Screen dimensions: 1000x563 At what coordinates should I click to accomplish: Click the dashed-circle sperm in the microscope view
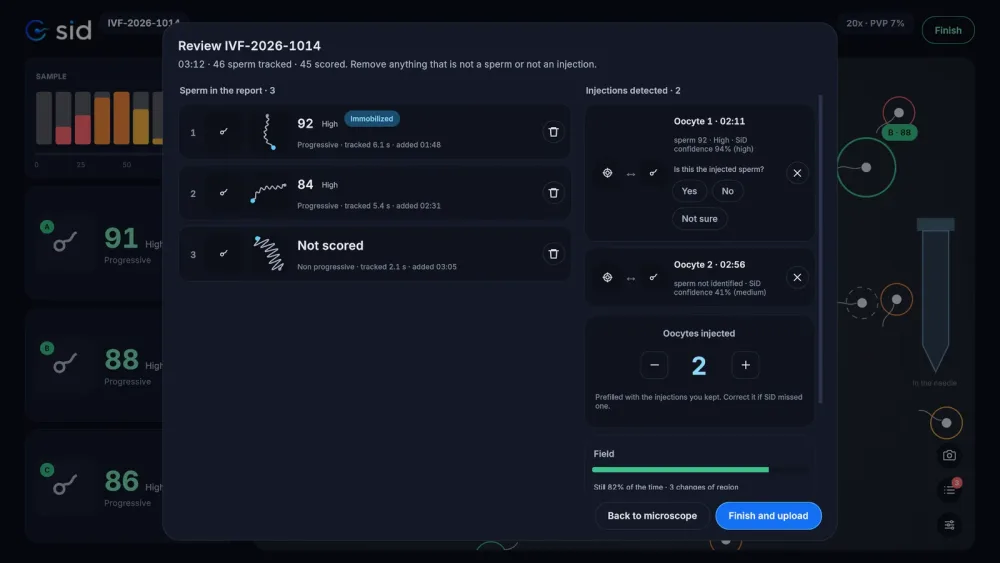pyautogui.click(x=862, y=303)
